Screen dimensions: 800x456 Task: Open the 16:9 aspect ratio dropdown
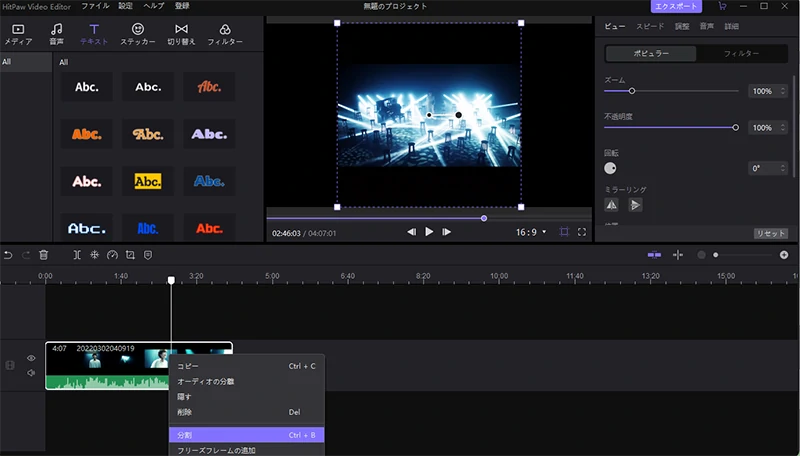(531, 232)
